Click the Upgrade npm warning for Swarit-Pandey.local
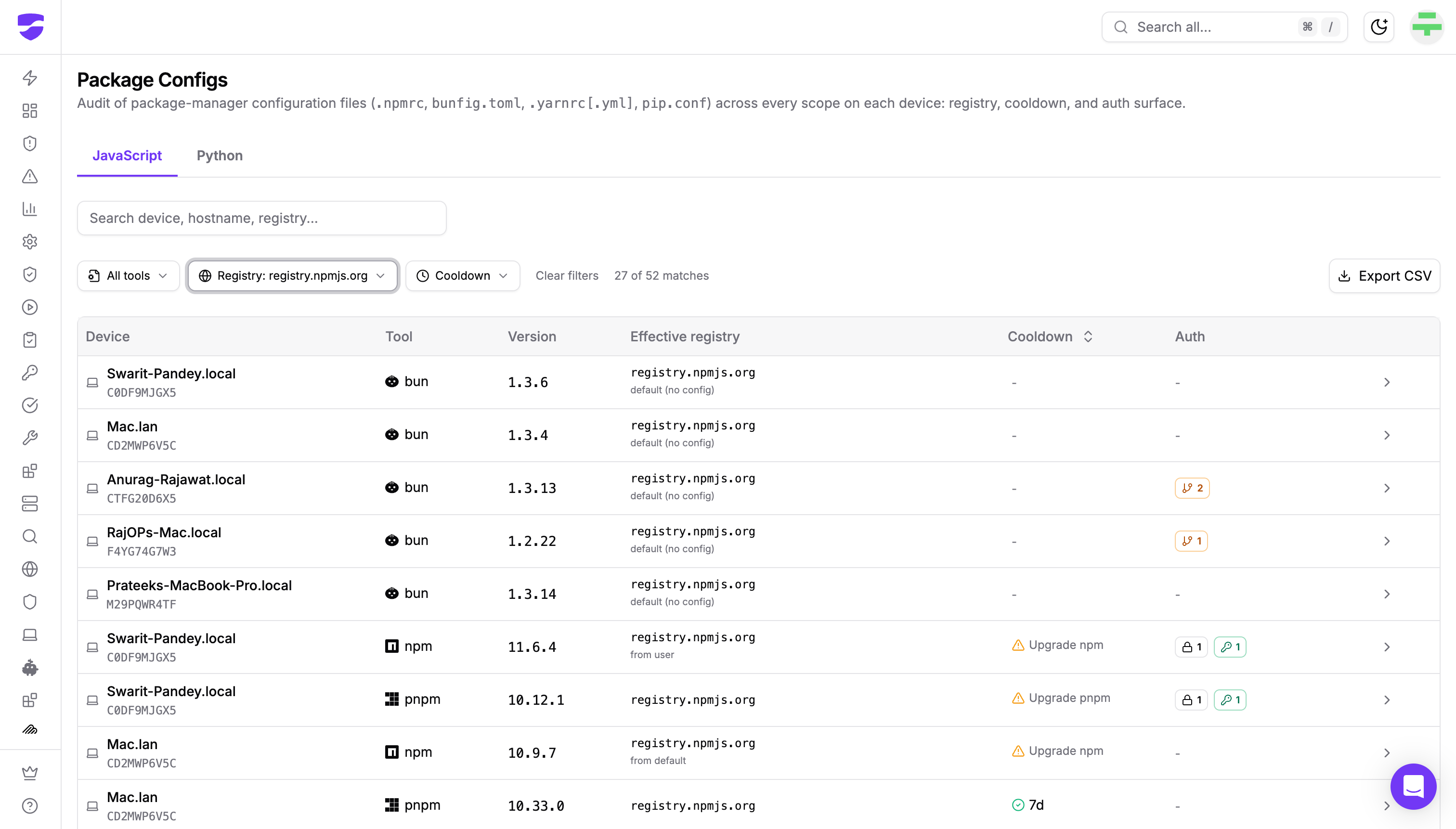 1057,645
